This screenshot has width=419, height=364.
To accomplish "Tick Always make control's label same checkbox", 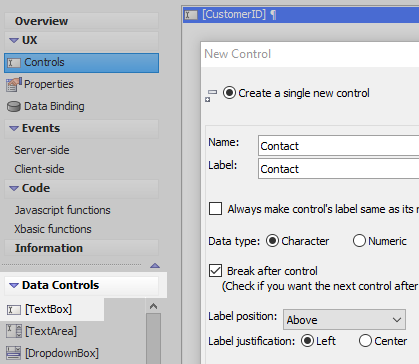I will click(215, 209).
